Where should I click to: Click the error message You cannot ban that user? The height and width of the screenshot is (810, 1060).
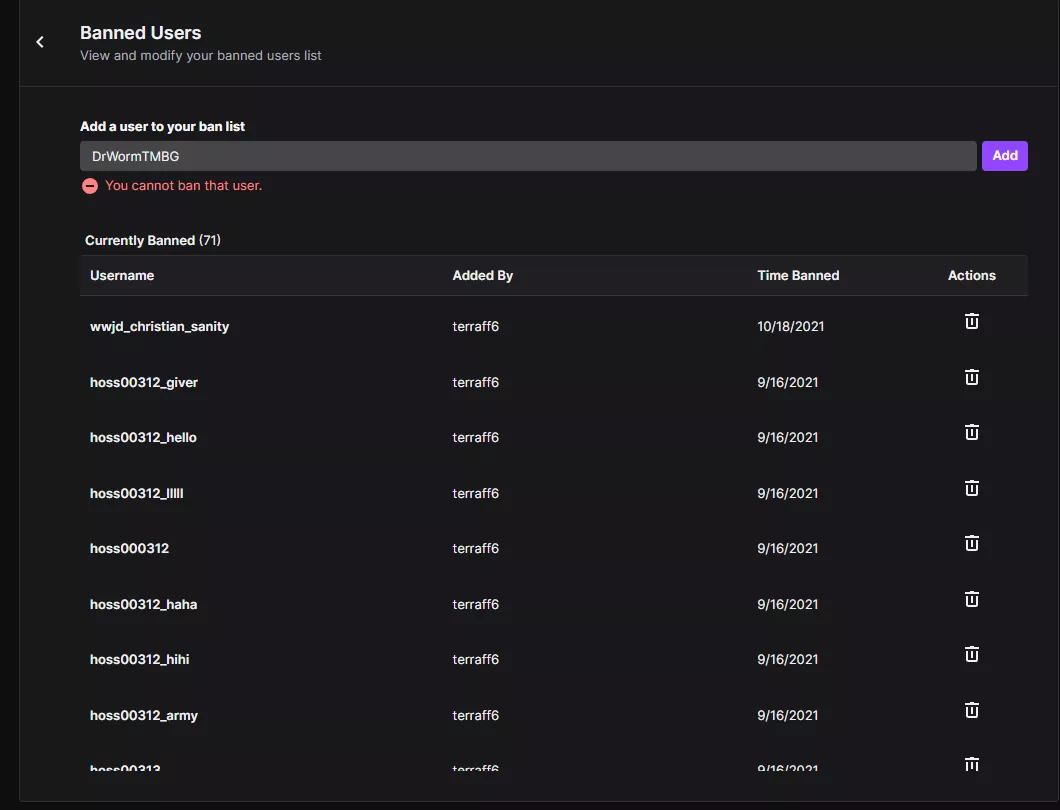tap(183, 186)
